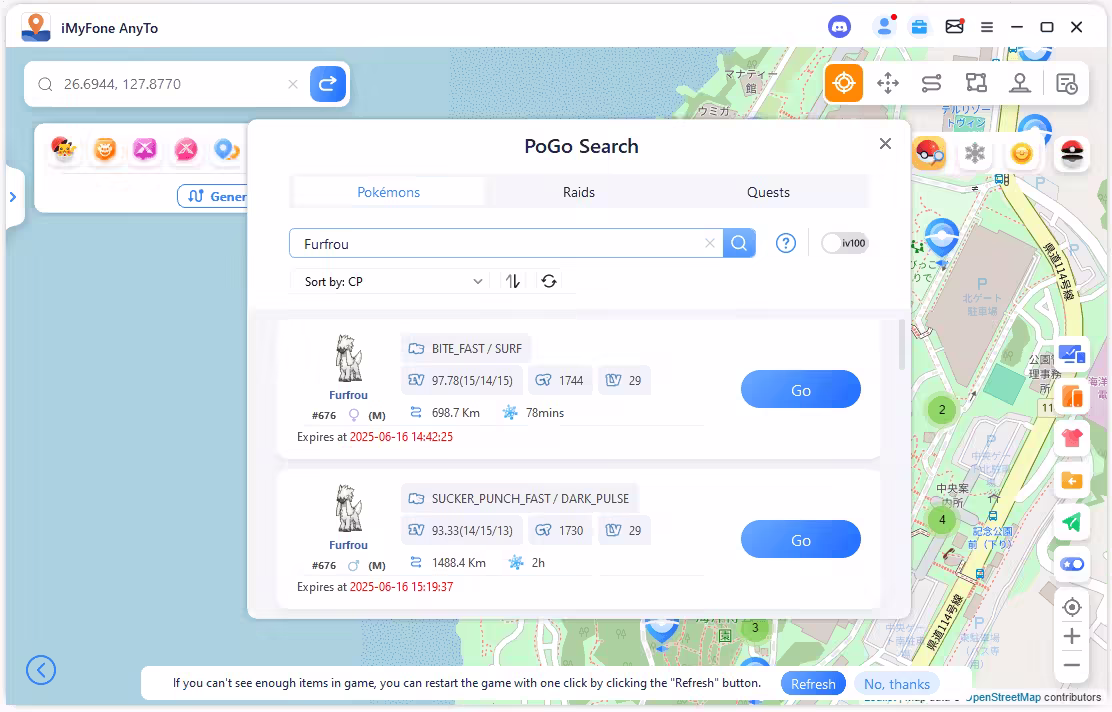Viewport: 1112px width, 712px height.
Task: Select the Two-spot route mode icon
Action: [931, 83]
